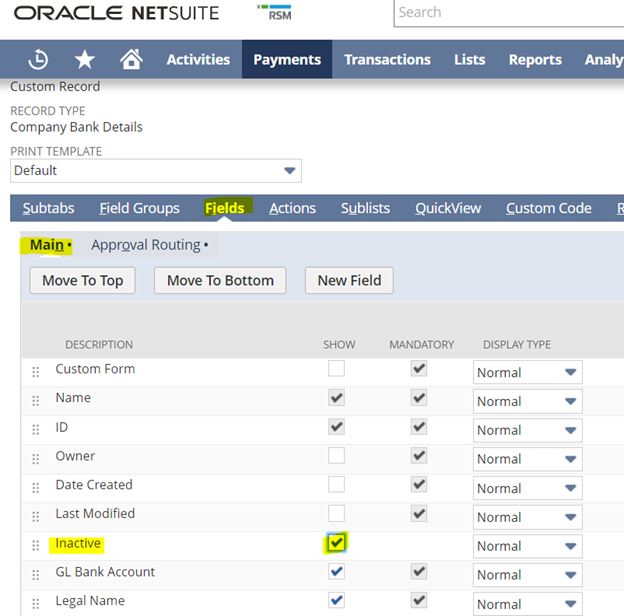Click the New Field button

pyautogui.click(x=349, y=280)
